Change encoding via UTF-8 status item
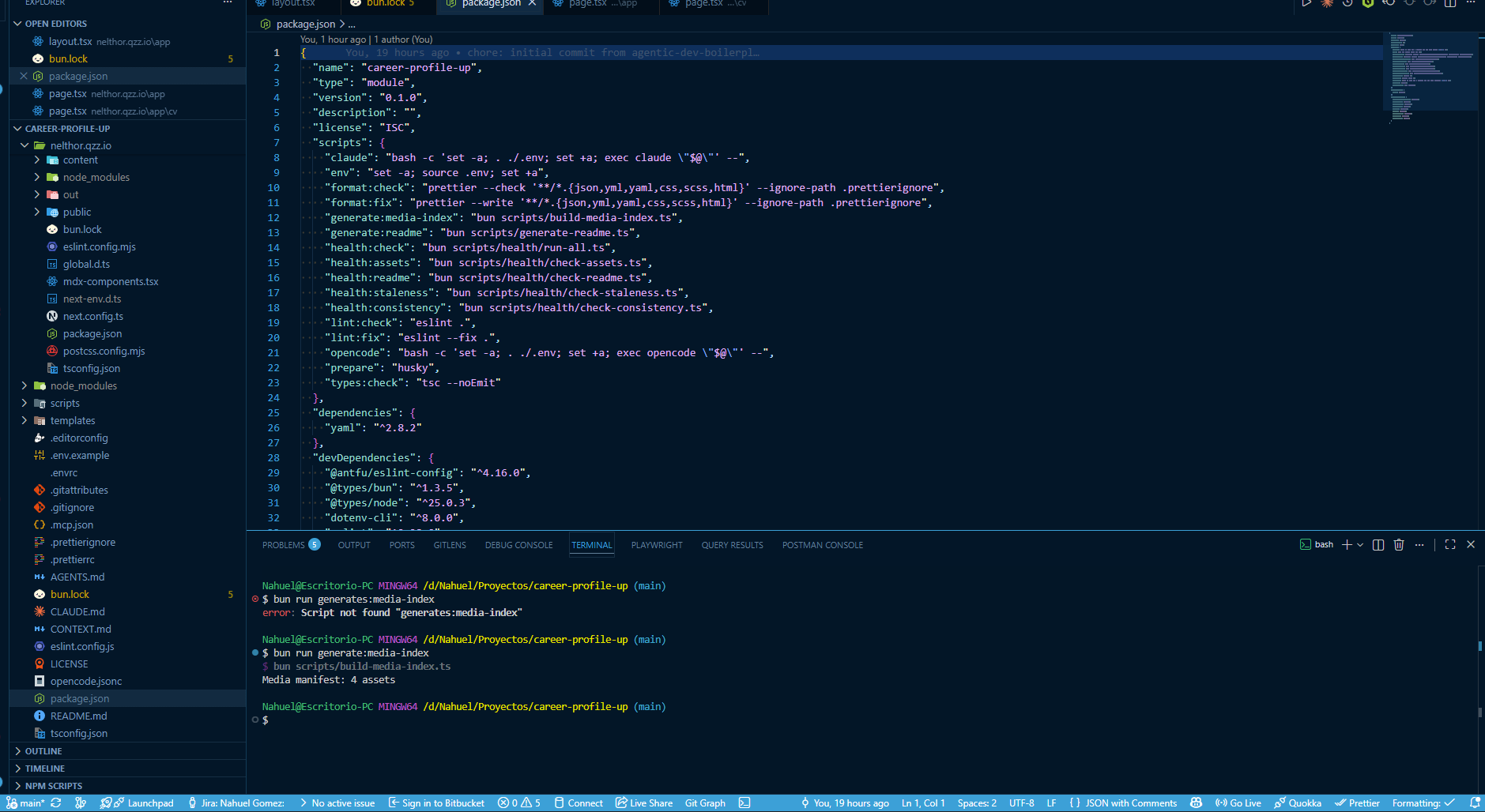 tap(1022, 803)
